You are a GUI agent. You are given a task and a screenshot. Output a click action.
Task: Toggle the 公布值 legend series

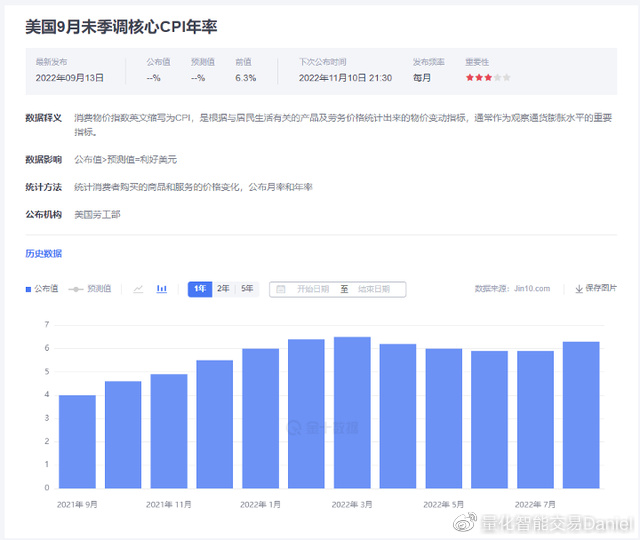(x=42, y=289)
